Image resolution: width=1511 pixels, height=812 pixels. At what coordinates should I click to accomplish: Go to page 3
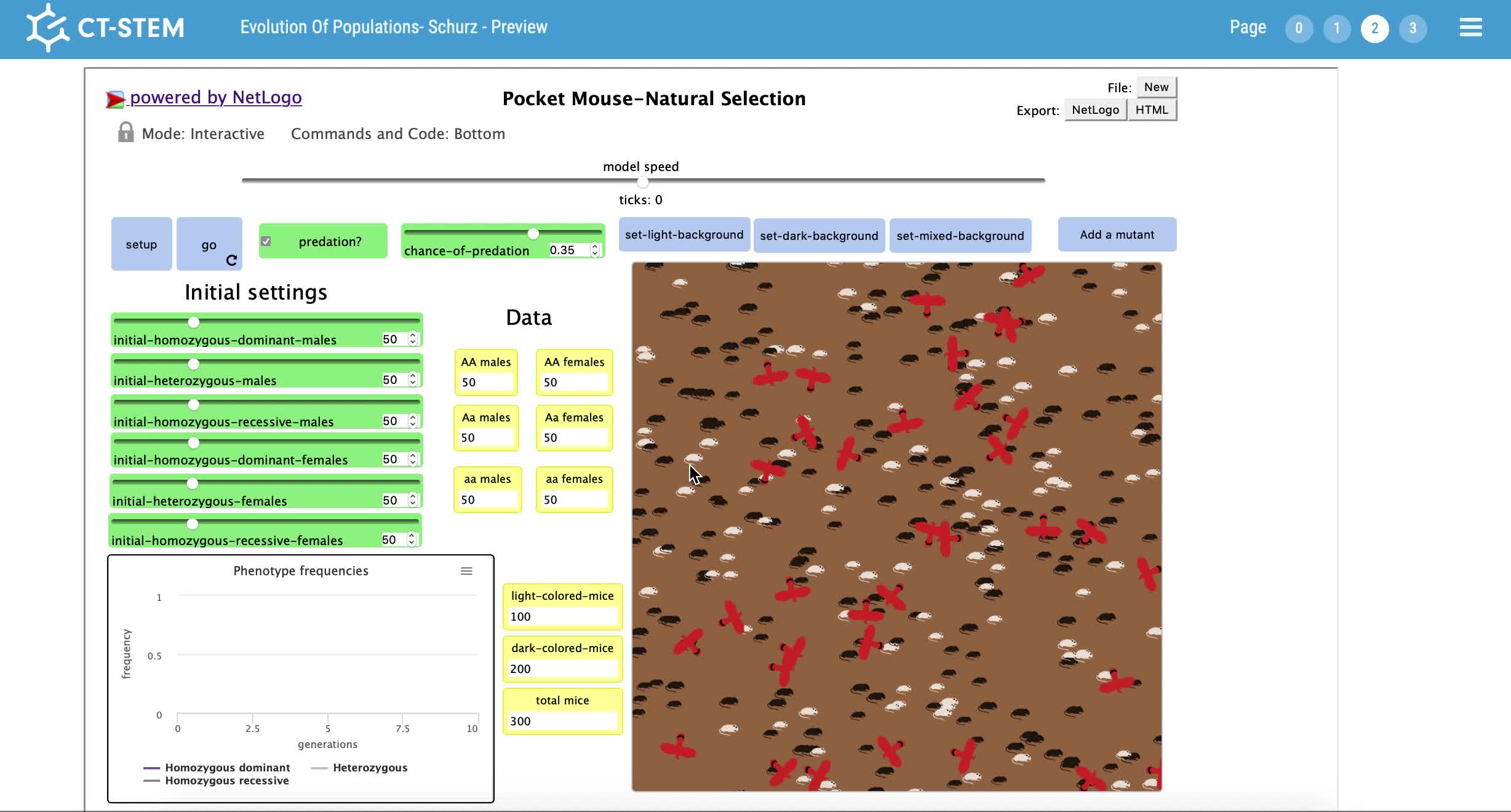(1413, 28)
